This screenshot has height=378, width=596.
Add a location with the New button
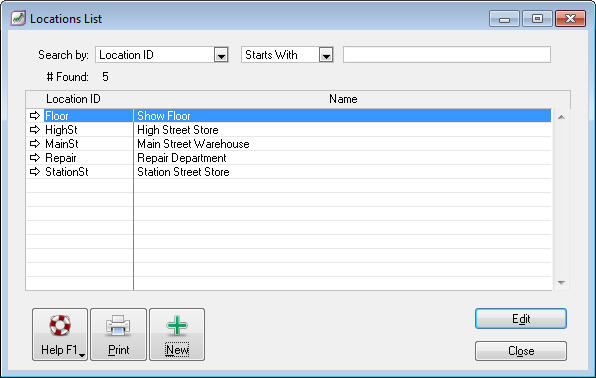[177, 334]
